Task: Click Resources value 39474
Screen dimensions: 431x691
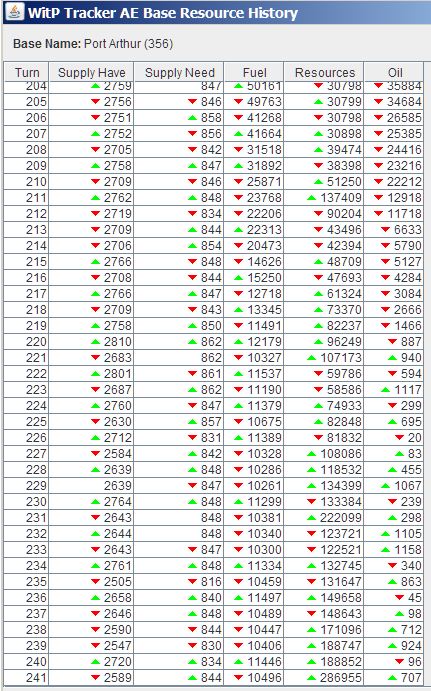Action: click(344, 150)
